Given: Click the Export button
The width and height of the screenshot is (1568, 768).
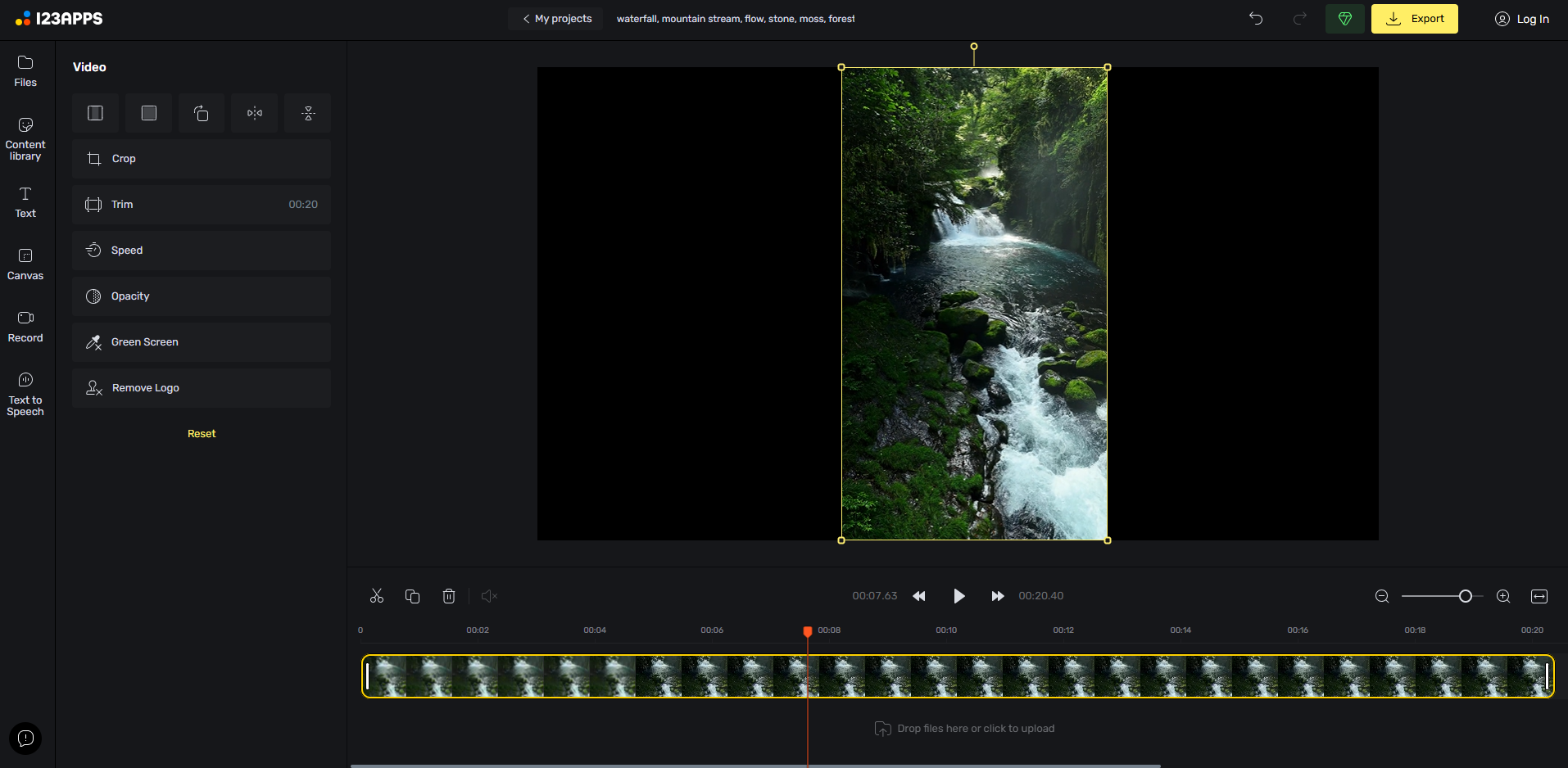Looking at the screenshot, I should (1414, 19).
